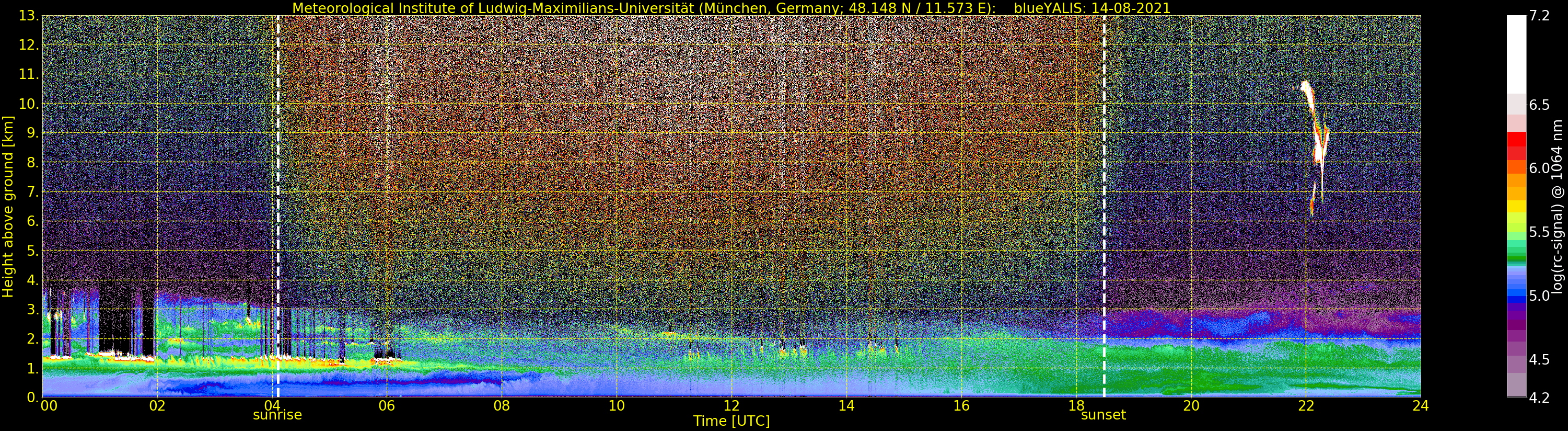Click the time axis tick label 08
Screen dimensions: 1568x431
(502, 406)
